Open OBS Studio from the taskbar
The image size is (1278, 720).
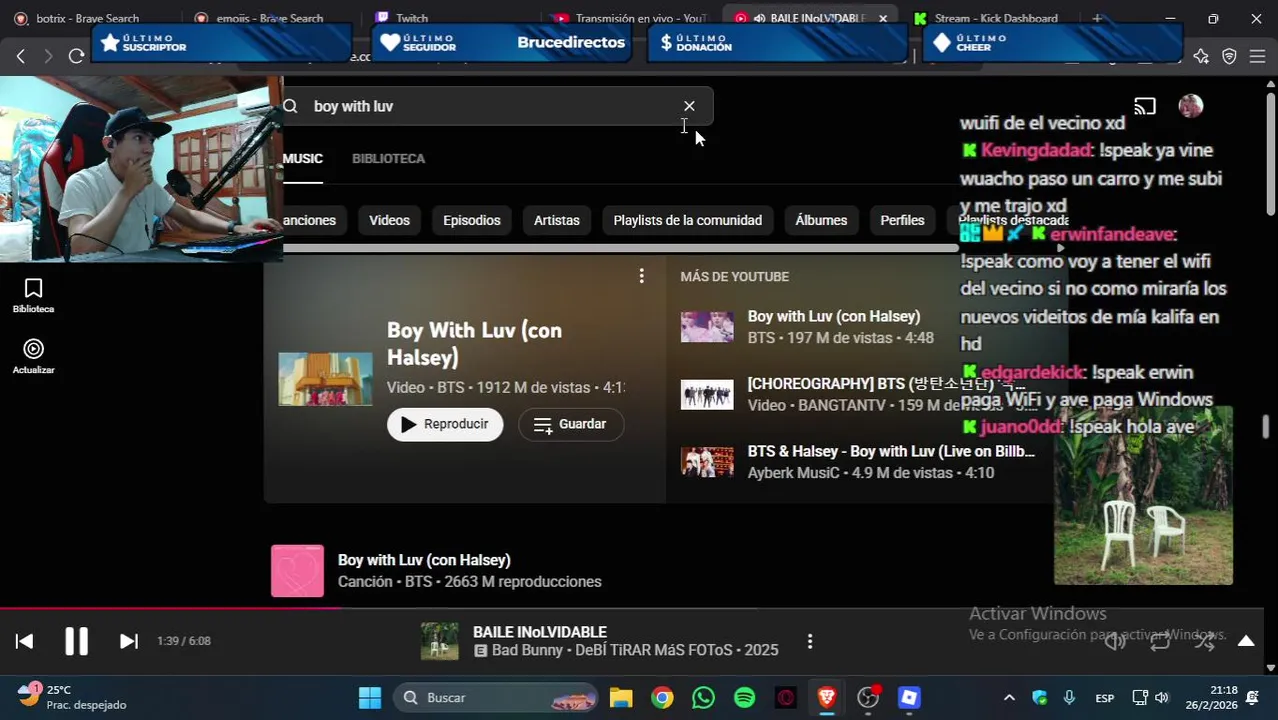pyautogui.click(x=868, y=698)
